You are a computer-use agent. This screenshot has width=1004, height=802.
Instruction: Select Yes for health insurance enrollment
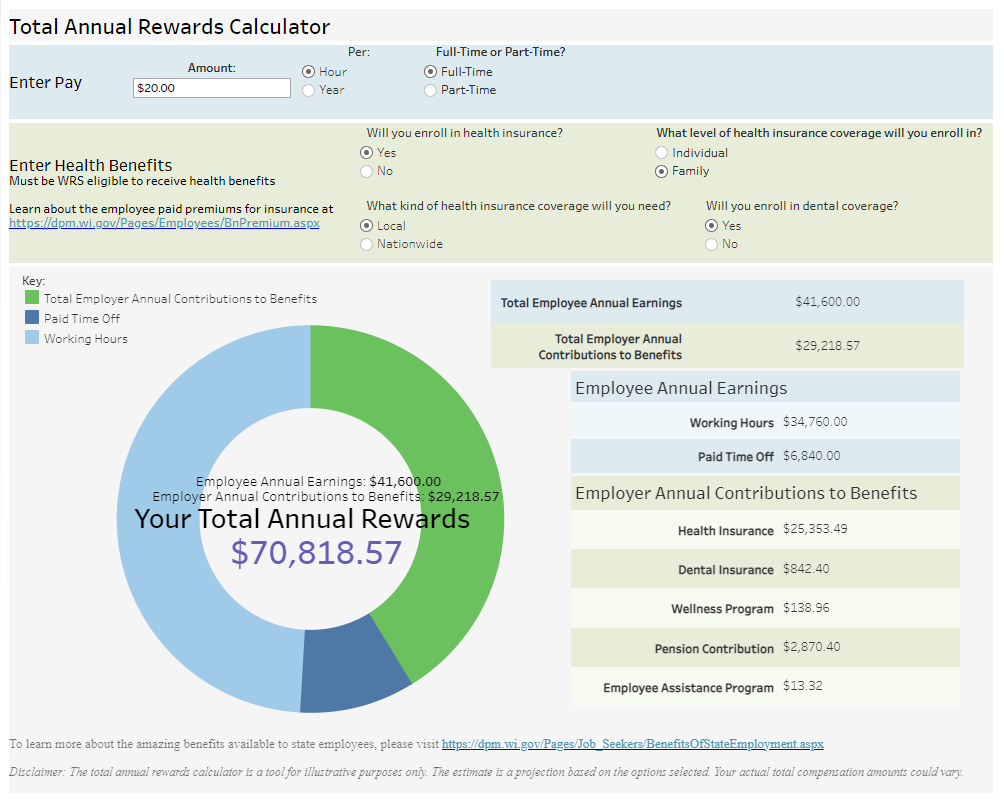coord(367,153)
